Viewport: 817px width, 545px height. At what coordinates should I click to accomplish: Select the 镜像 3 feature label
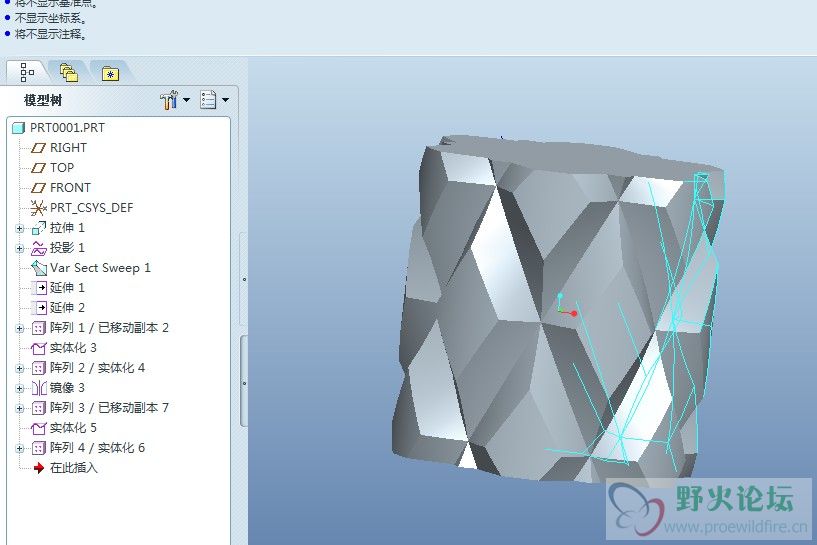coord(67,388)
